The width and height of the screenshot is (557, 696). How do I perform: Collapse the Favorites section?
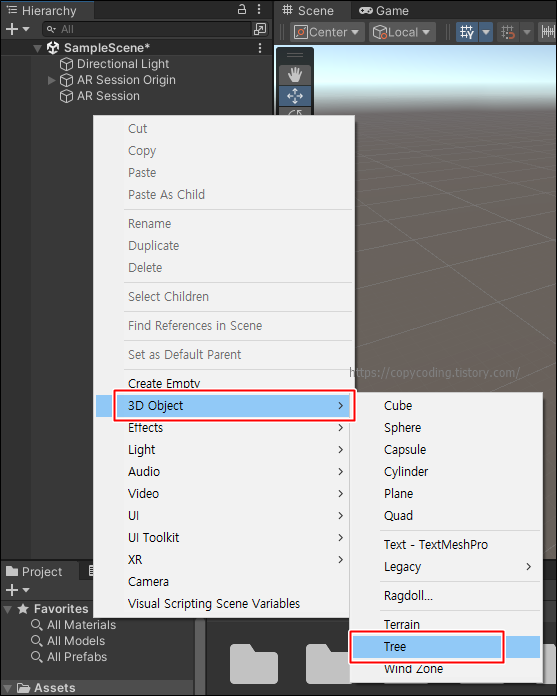point(8,609)
